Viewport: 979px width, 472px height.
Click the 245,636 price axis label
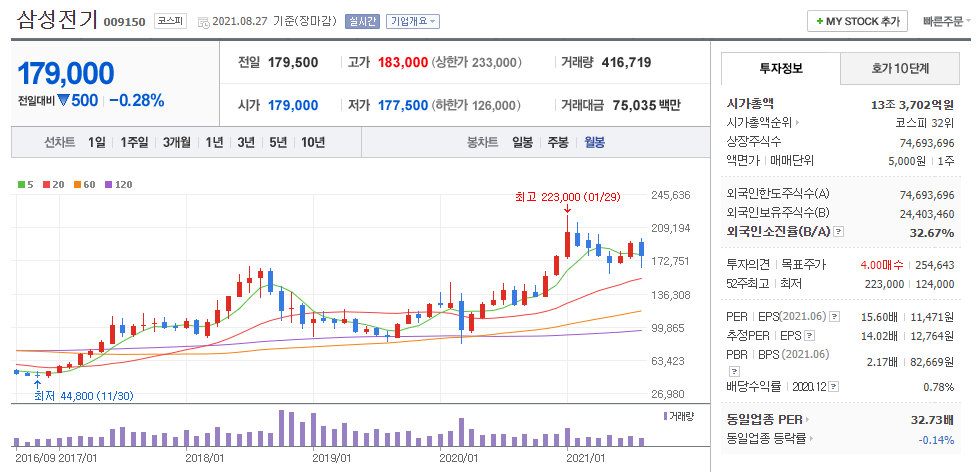click(670, 195)
